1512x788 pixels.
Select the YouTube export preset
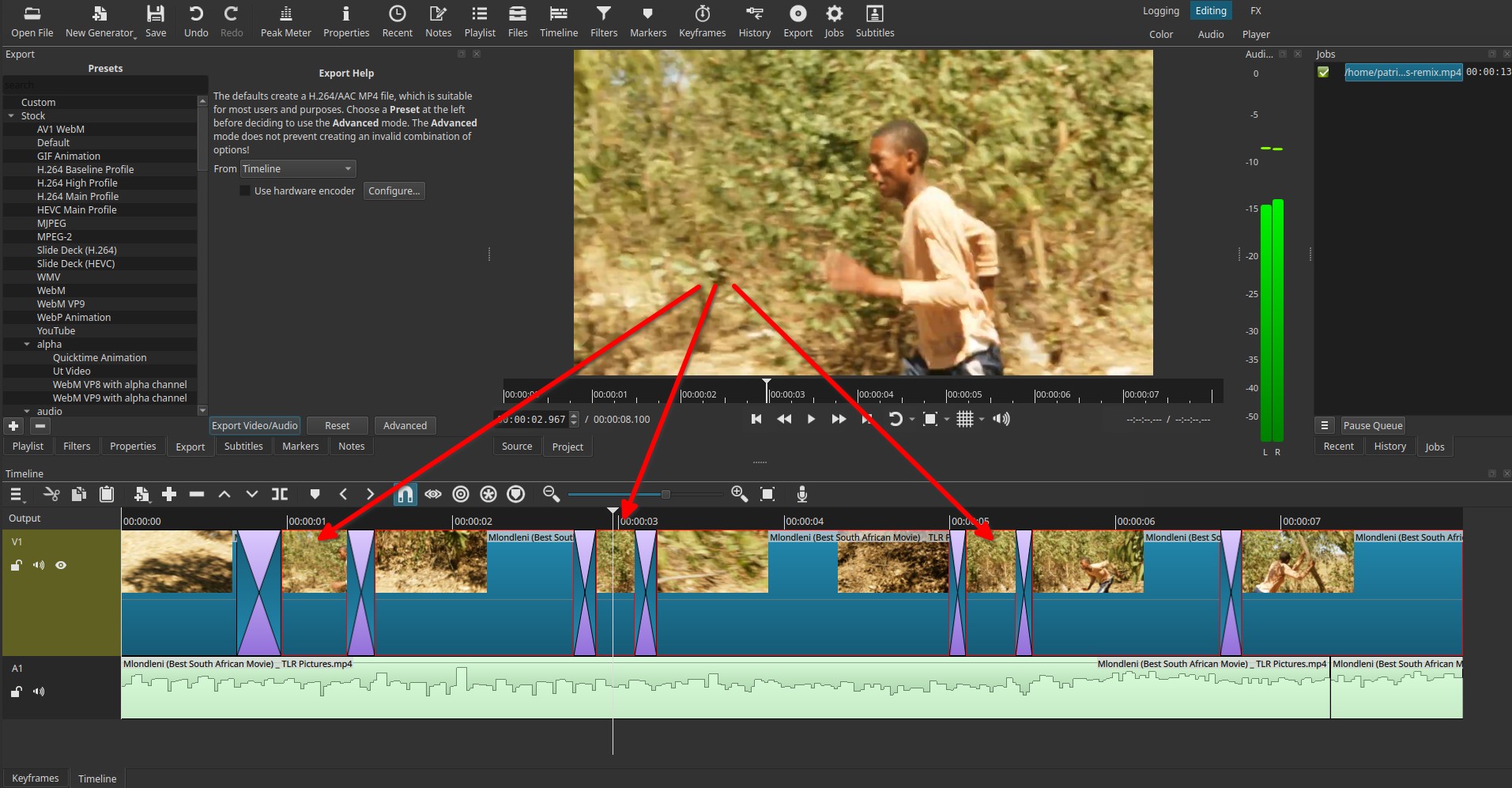point(56,331)
